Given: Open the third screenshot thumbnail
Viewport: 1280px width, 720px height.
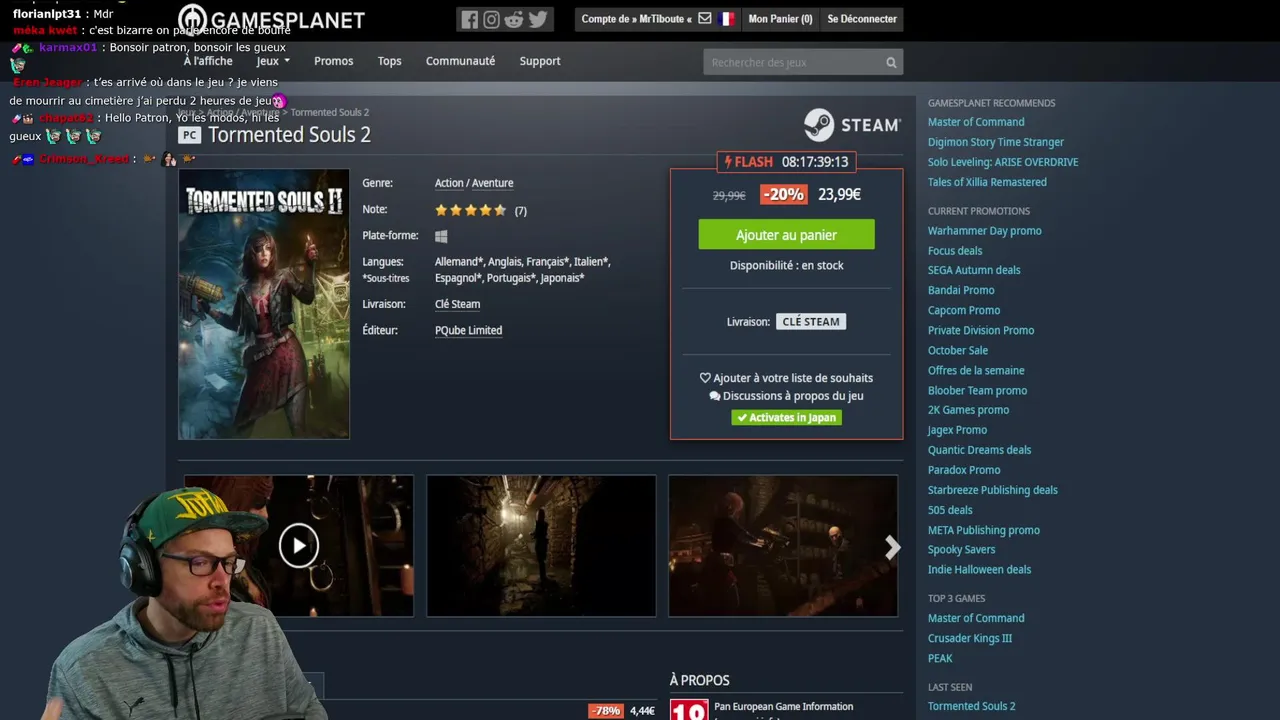Looking at the screenshot, I should coord(783,546).
